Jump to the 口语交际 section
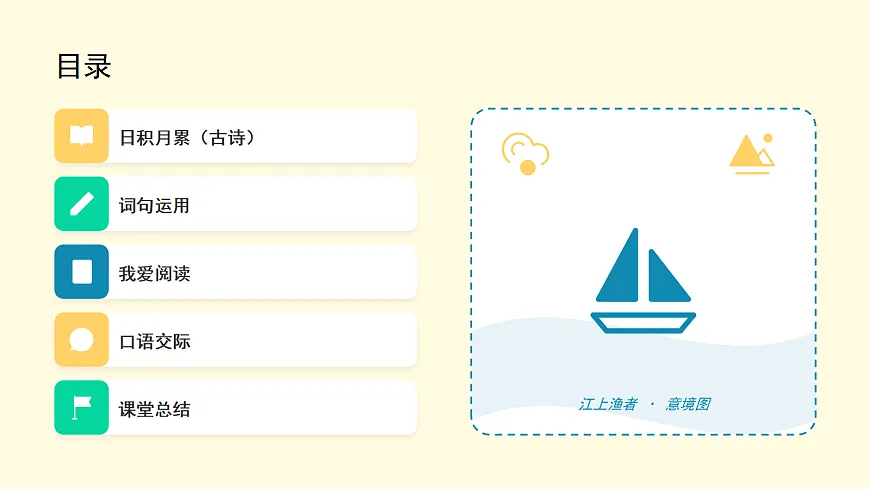Image resolution: width=870 pixels, height=489 pixels. 155,342
